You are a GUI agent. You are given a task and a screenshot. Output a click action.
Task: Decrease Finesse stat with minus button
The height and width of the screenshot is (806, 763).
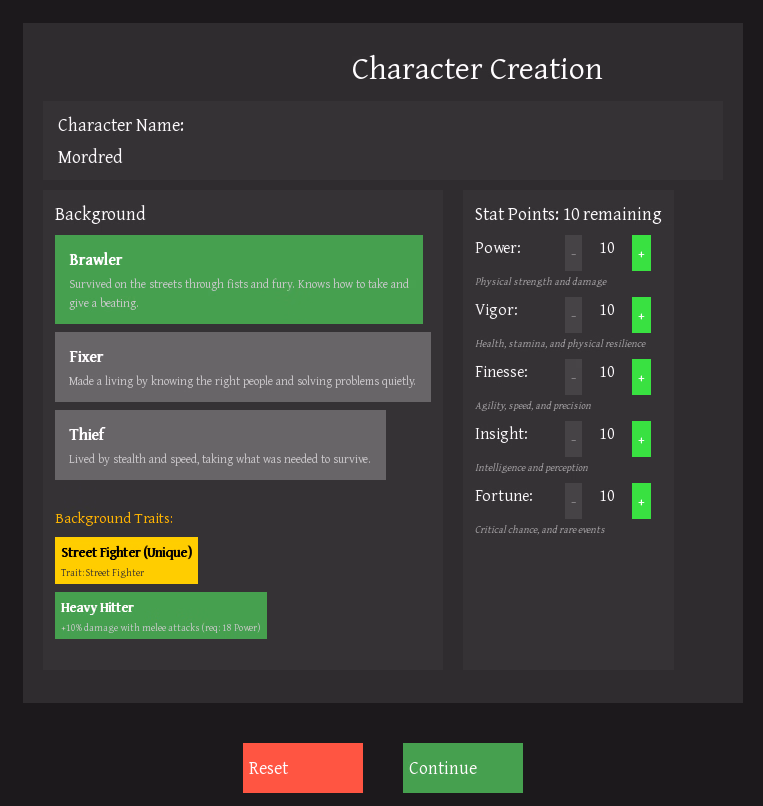click(x=573, y=378)
